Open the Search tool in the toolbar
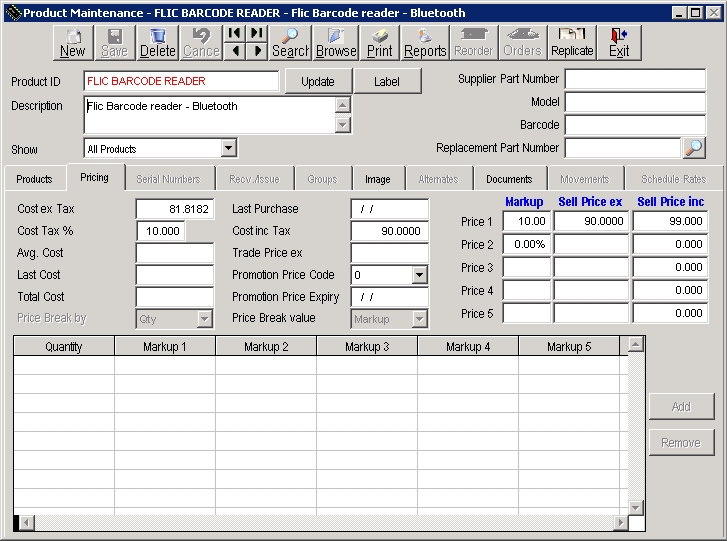Image resolution: width=727 pixels, height=541 pixels. tap(290, 42)
